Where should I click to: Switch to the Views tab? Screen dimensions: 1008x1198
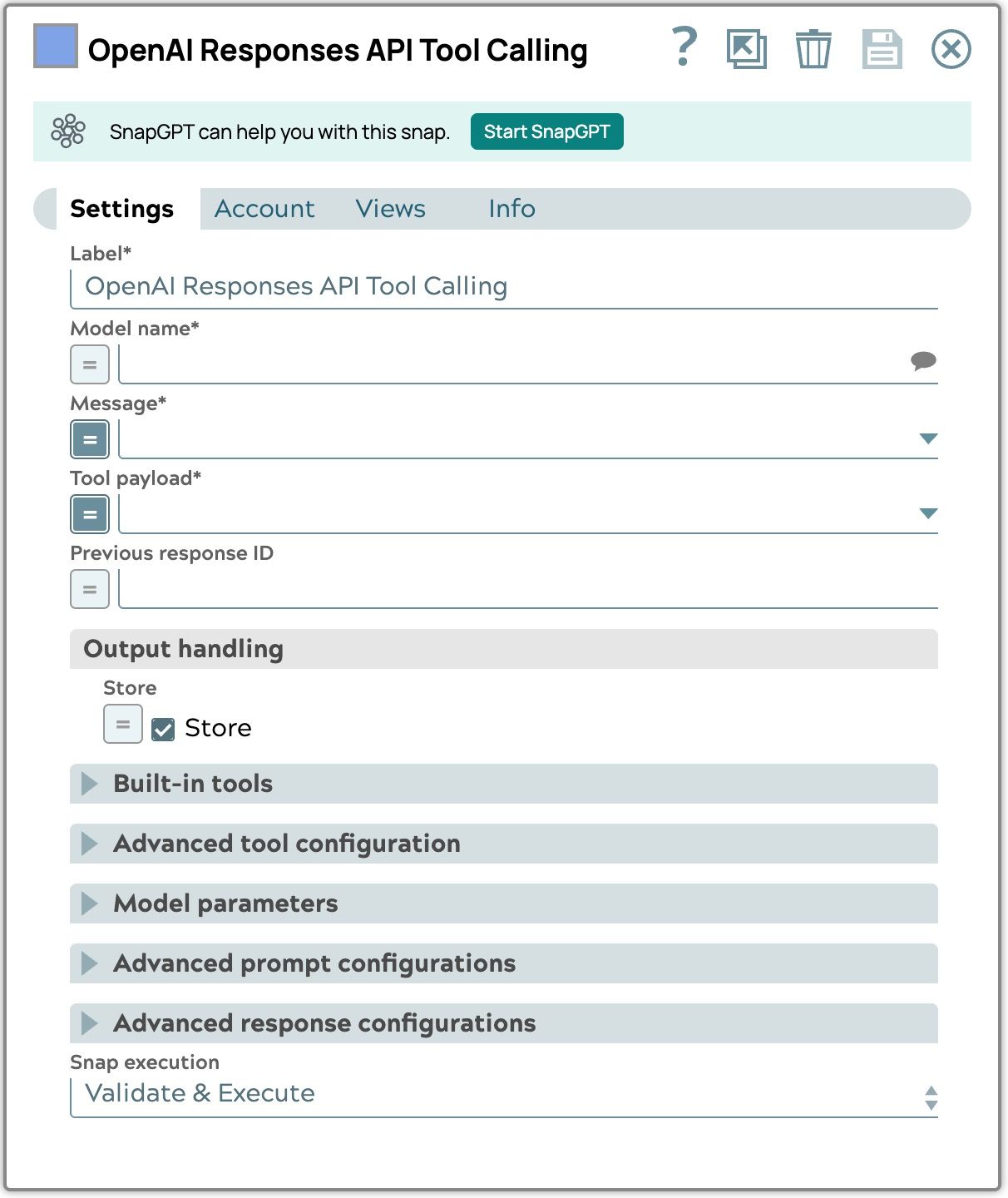390,209
